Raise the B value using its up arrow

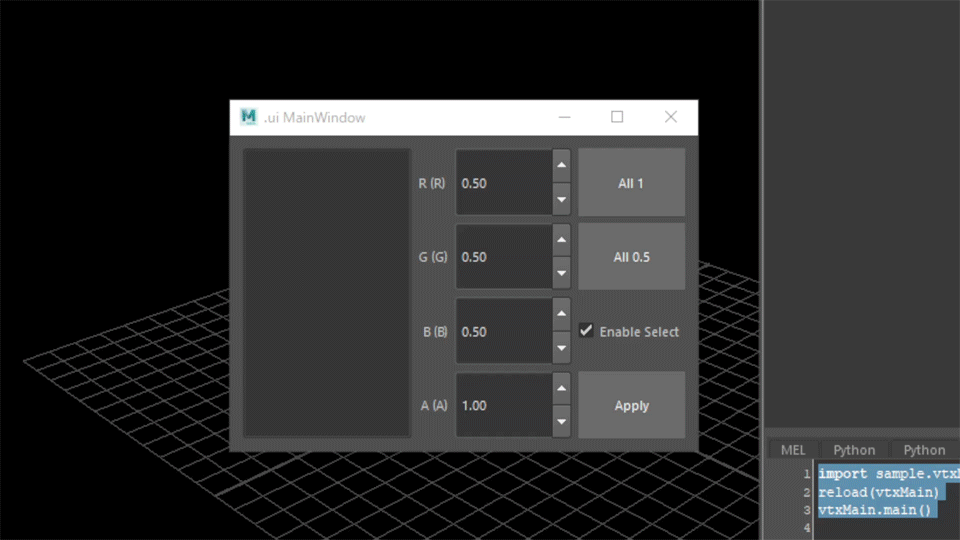tap(561, 314)
